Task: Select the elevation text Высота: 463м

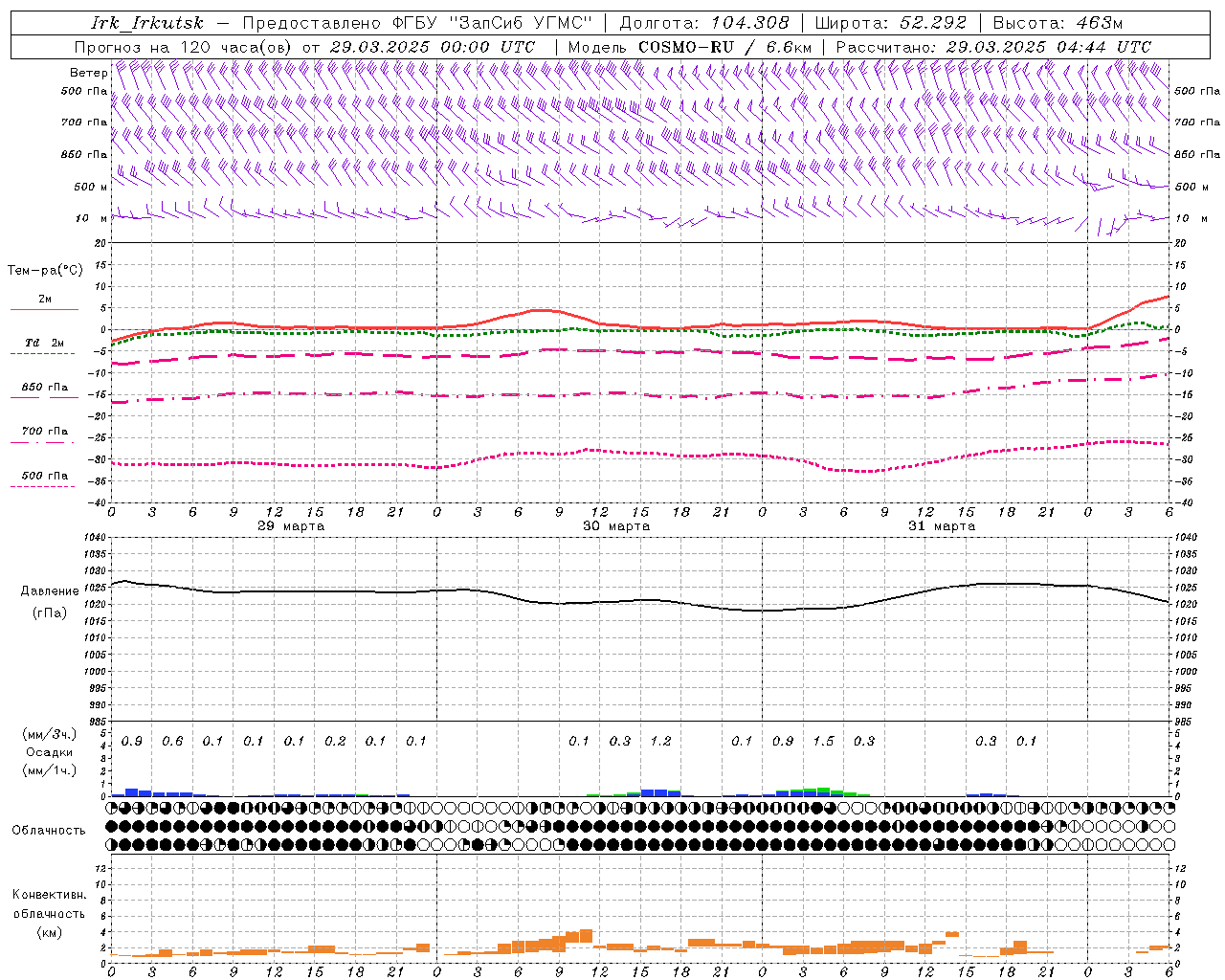Action: [1058, 23]
